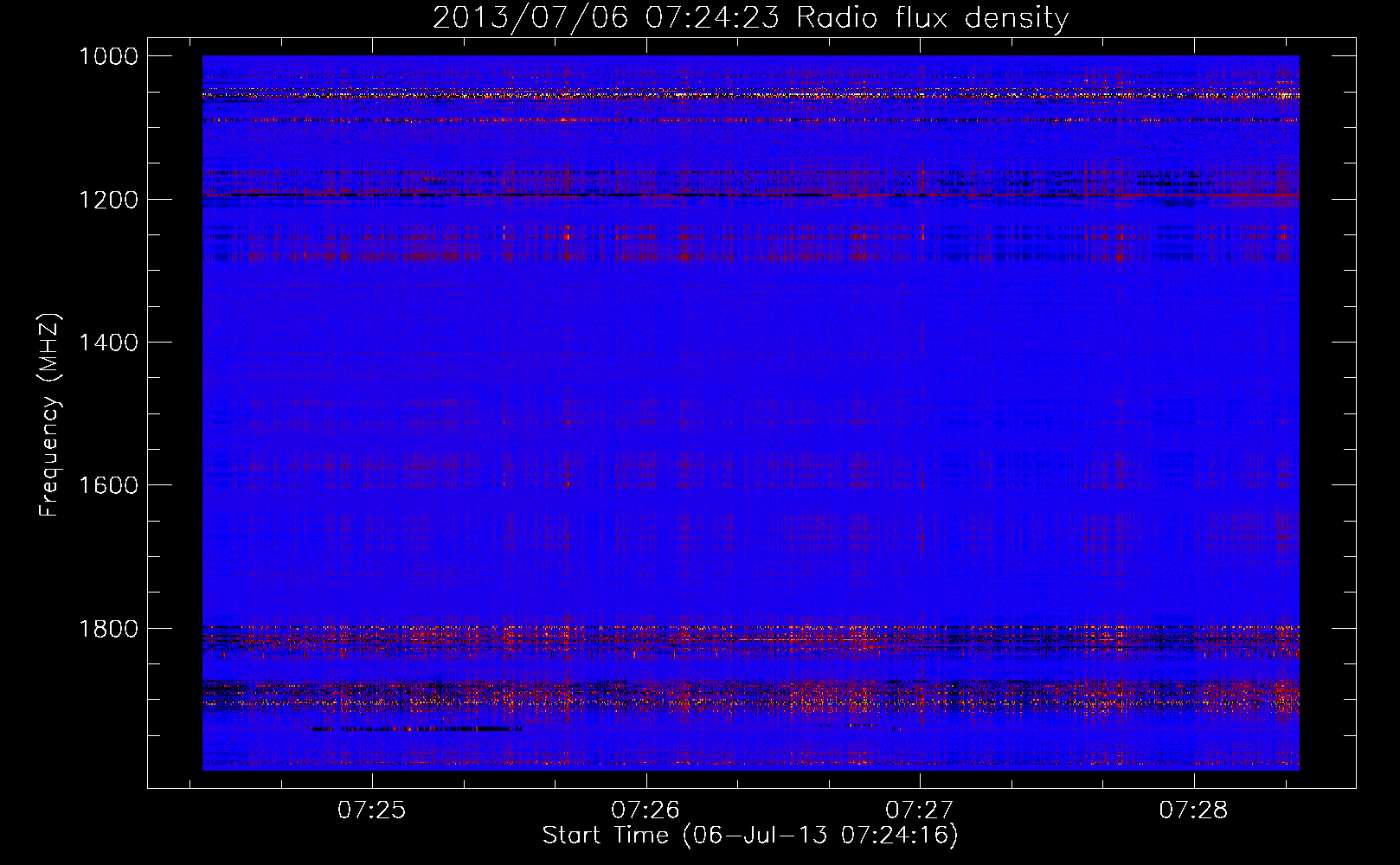Click the 07:25 time tick label
The width and height of the screenshot is (1400, 865).
[x=371, y=811]
